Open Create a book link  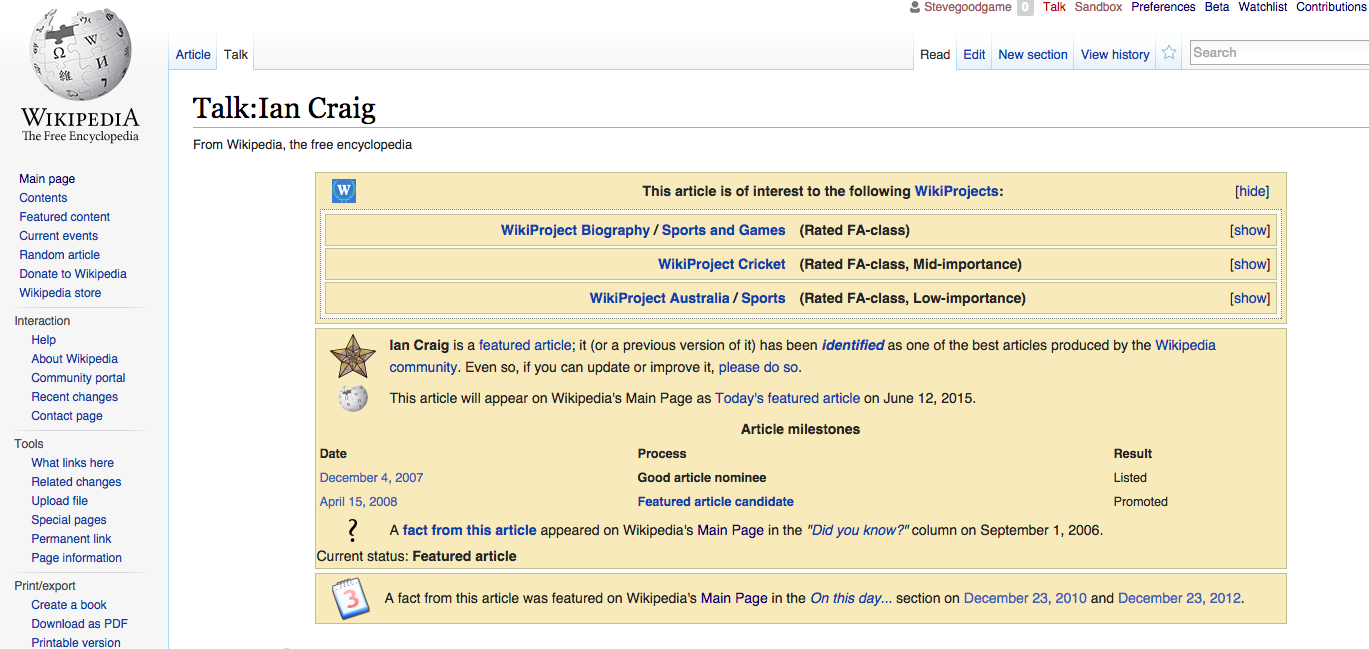pyautogui.click(x=69, y=605)
